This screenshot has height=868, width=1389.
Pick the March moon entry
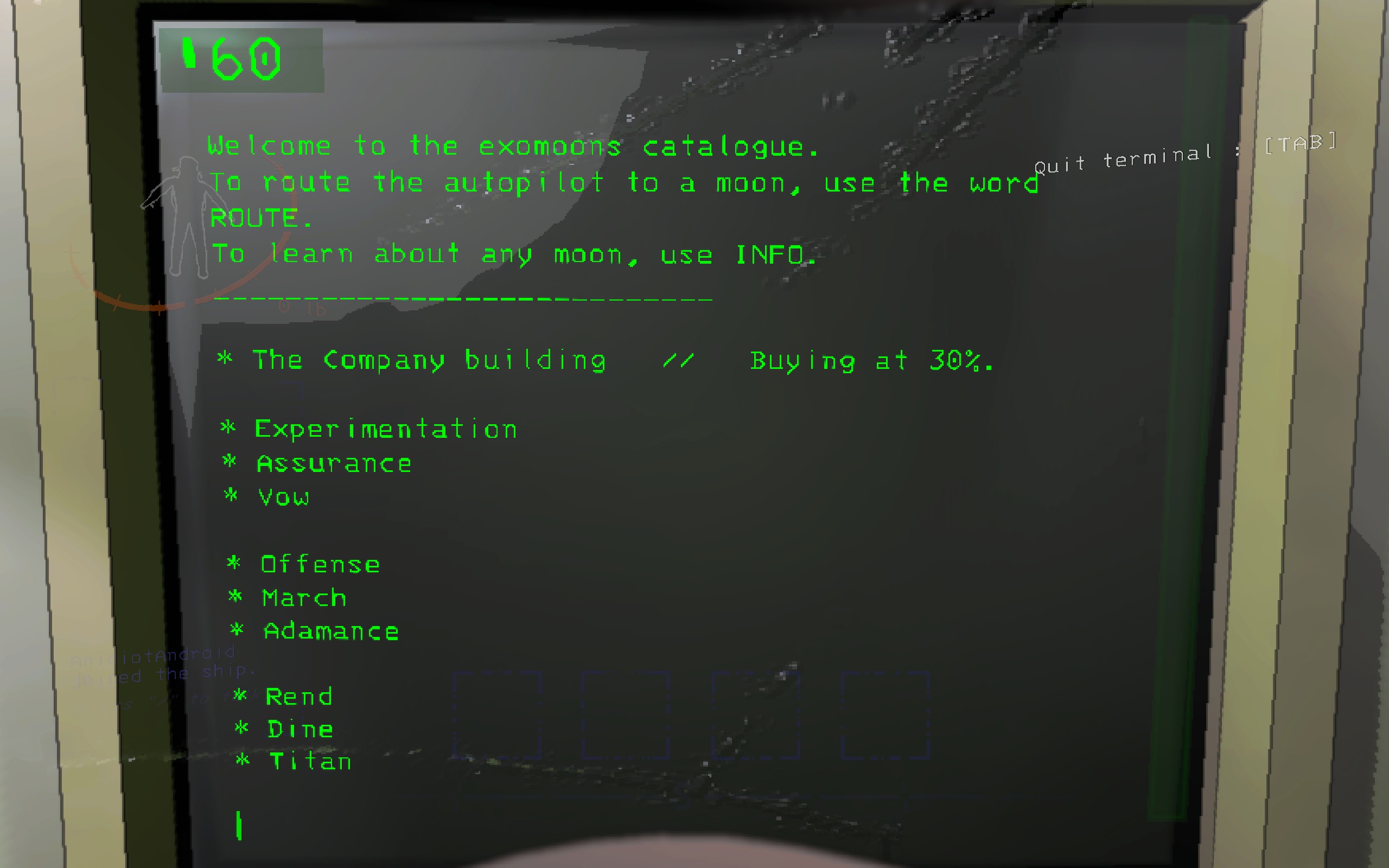pos(304,598)
